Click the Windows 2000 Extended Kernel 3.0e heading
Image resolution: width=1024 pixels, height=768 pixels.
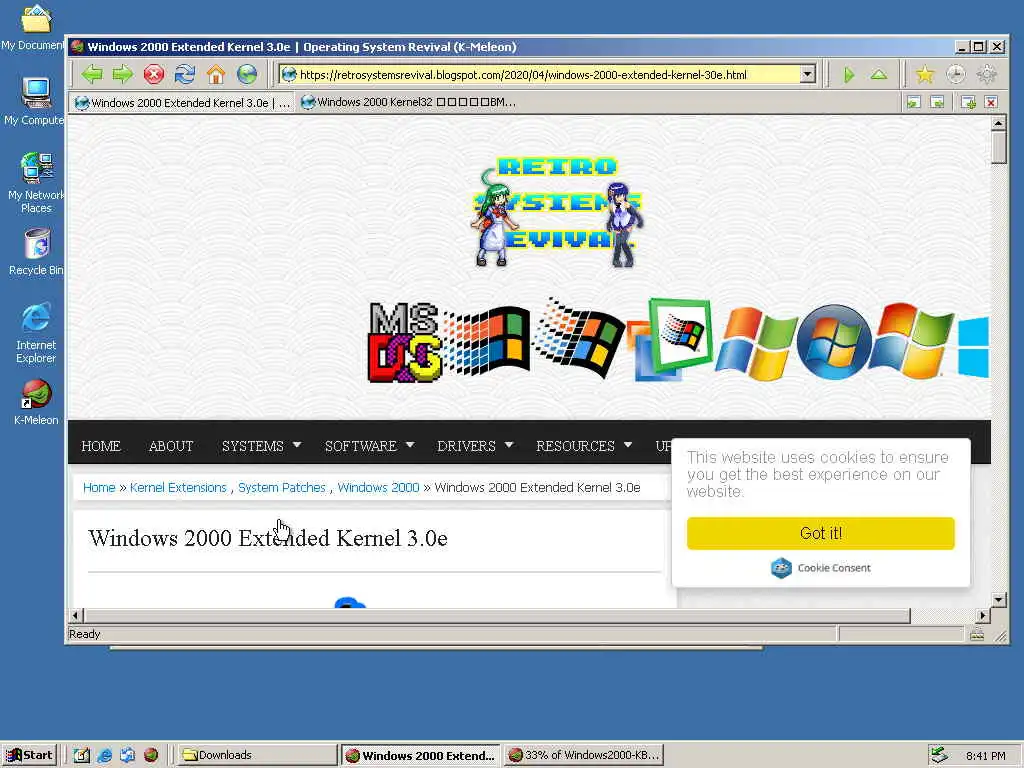[x=268, y=539]
